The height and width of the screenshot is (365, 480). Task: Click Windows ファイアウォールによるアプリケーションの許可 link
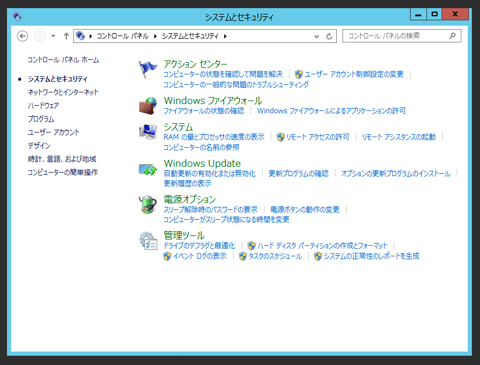331,111
